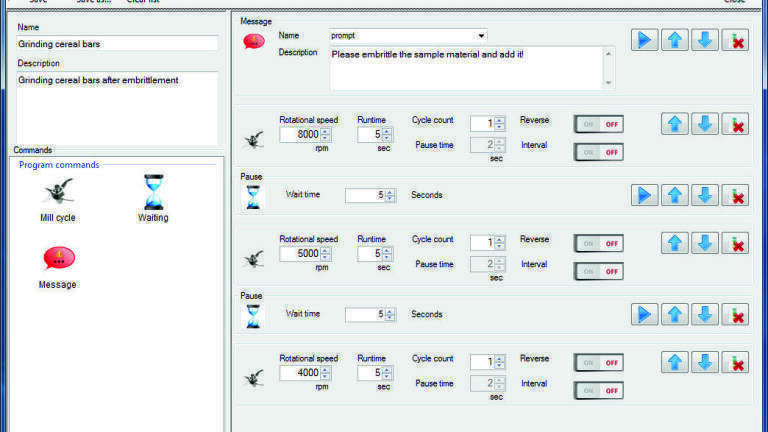This screenshot has height=432, width=768.
Task: Adjust Cycle count spinner of 4000 rpm step
Action: point(499,362)
